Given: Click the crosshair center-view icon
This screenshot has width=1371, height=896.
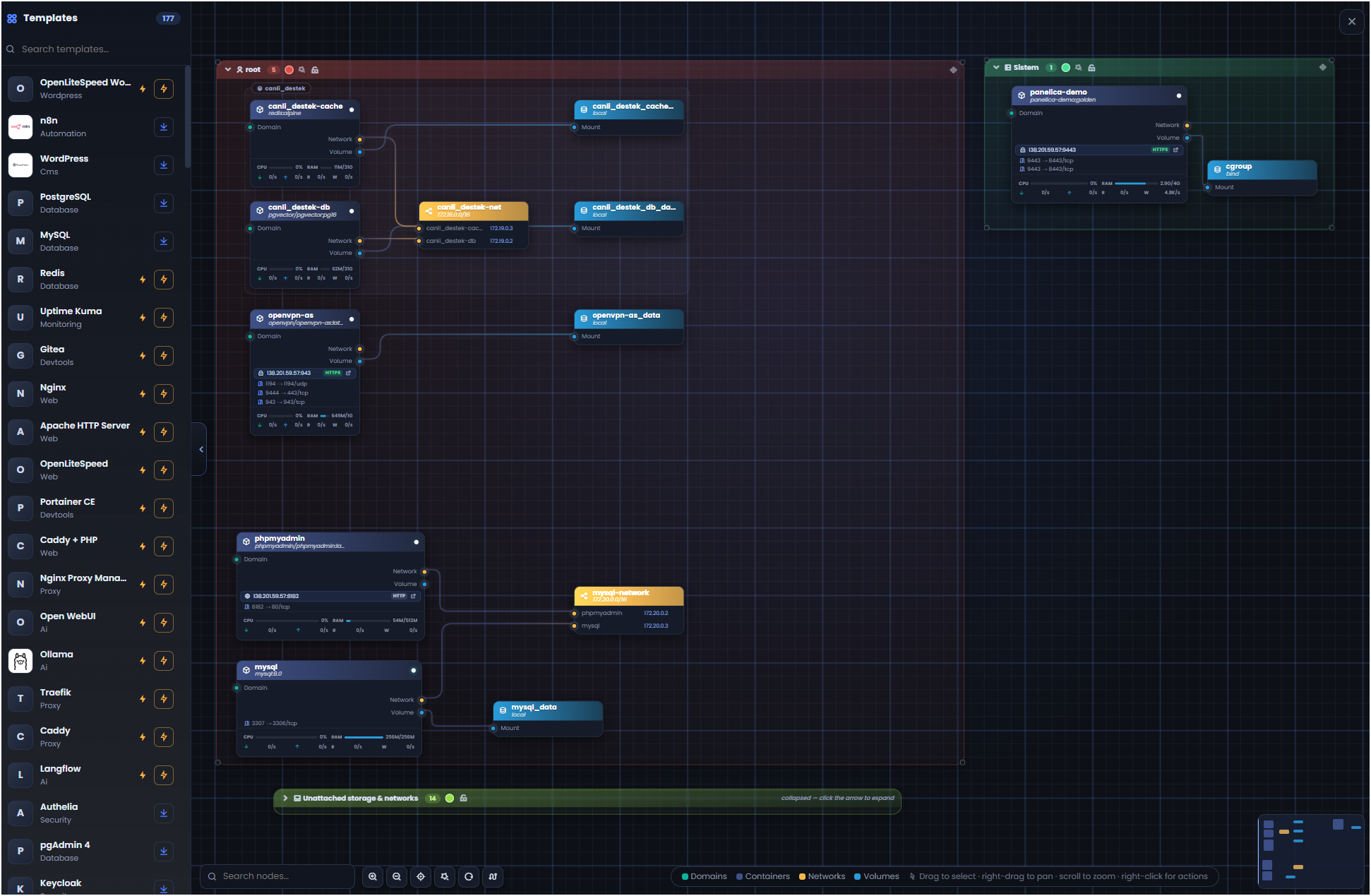Looking at the screenshot, I should click(x=421, y=876).
